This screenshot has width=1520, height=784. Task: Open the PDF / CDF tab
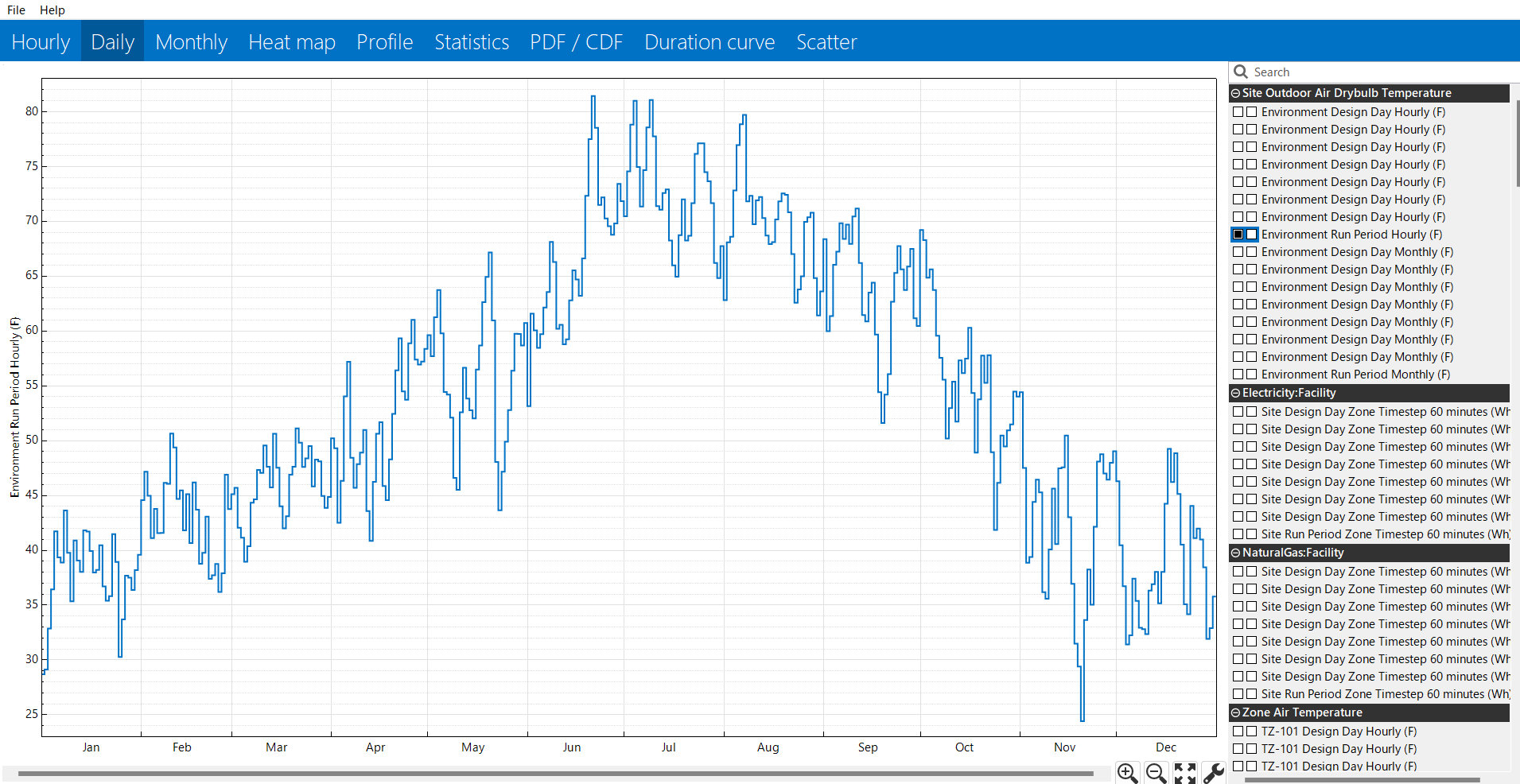point(576,41)
